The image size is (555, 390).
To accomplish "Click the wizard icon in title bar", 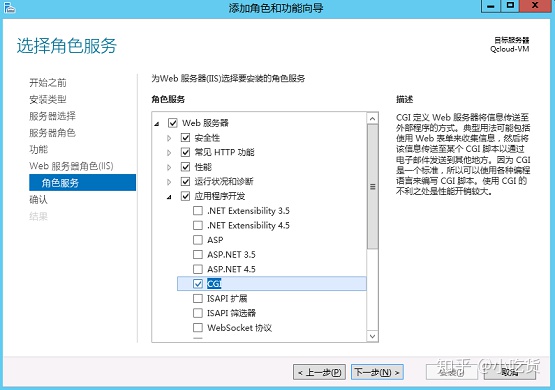I will coord(10,7).
